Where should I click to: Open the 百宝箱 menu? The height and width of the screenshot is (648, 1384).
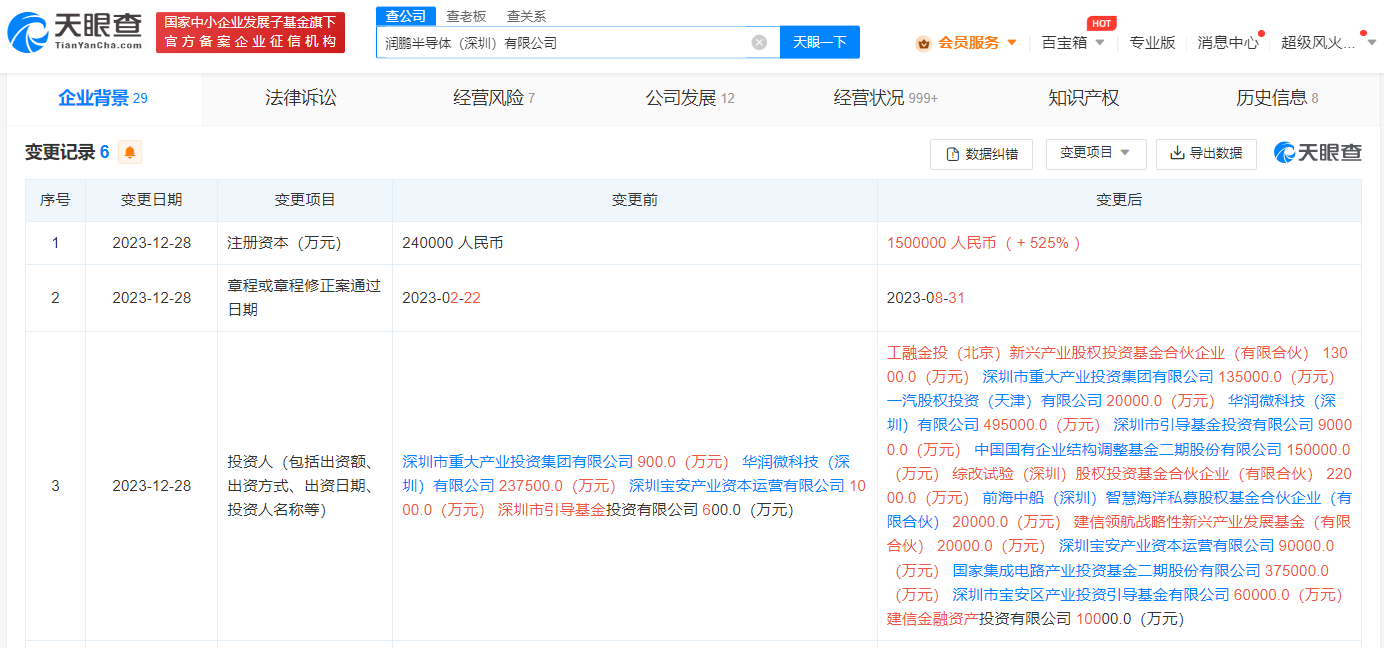1064,43
